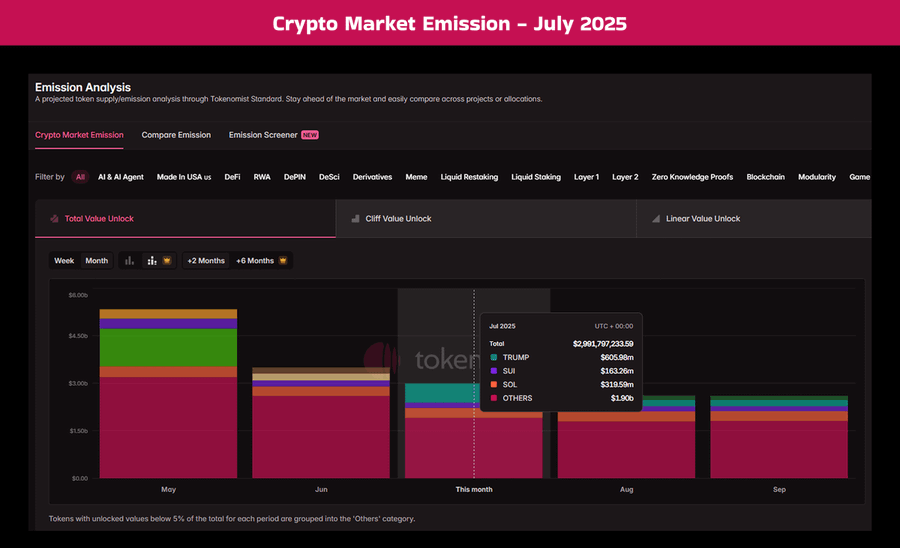Filter by DeSci category
This screenshot has height=548, width=900.
click(x=329, y=177)
